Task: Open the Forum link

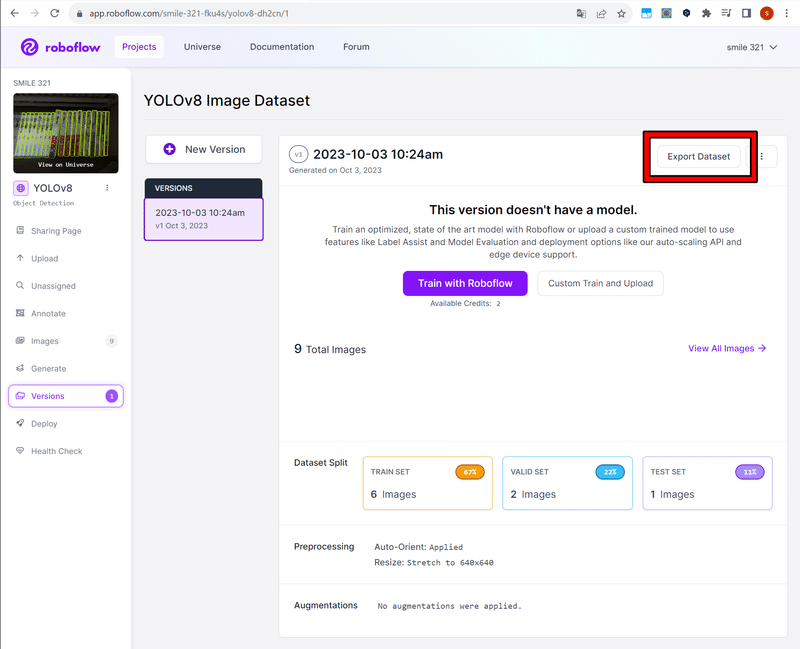Action: 356,47
